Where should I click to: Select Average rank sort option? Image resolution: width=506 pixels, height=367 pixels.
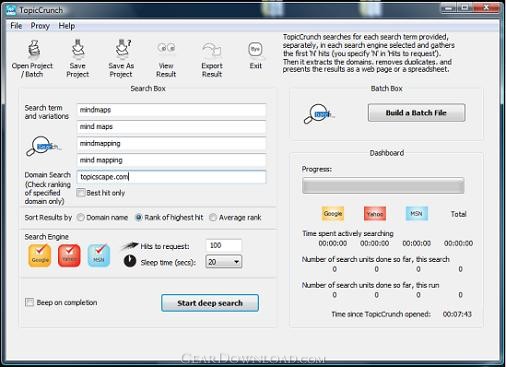213,217
